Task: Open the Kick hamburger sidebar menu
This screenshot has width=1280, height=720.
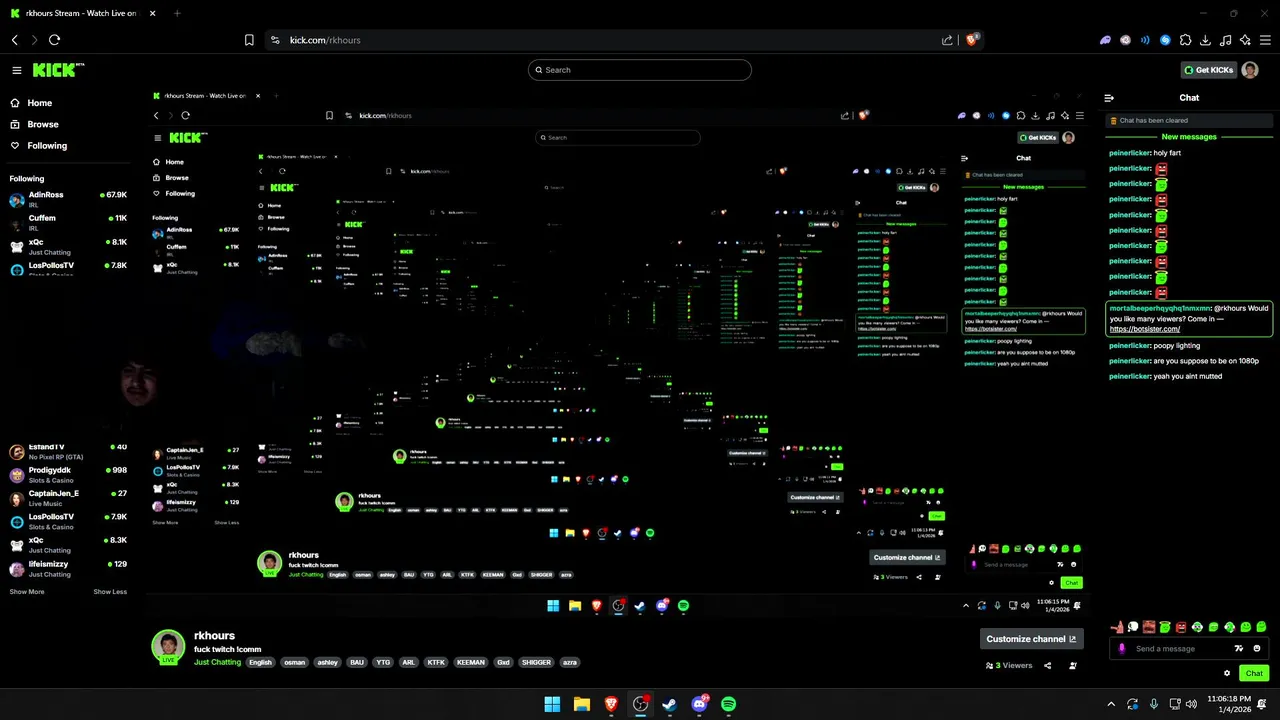Action: click(x=17, y=70)
